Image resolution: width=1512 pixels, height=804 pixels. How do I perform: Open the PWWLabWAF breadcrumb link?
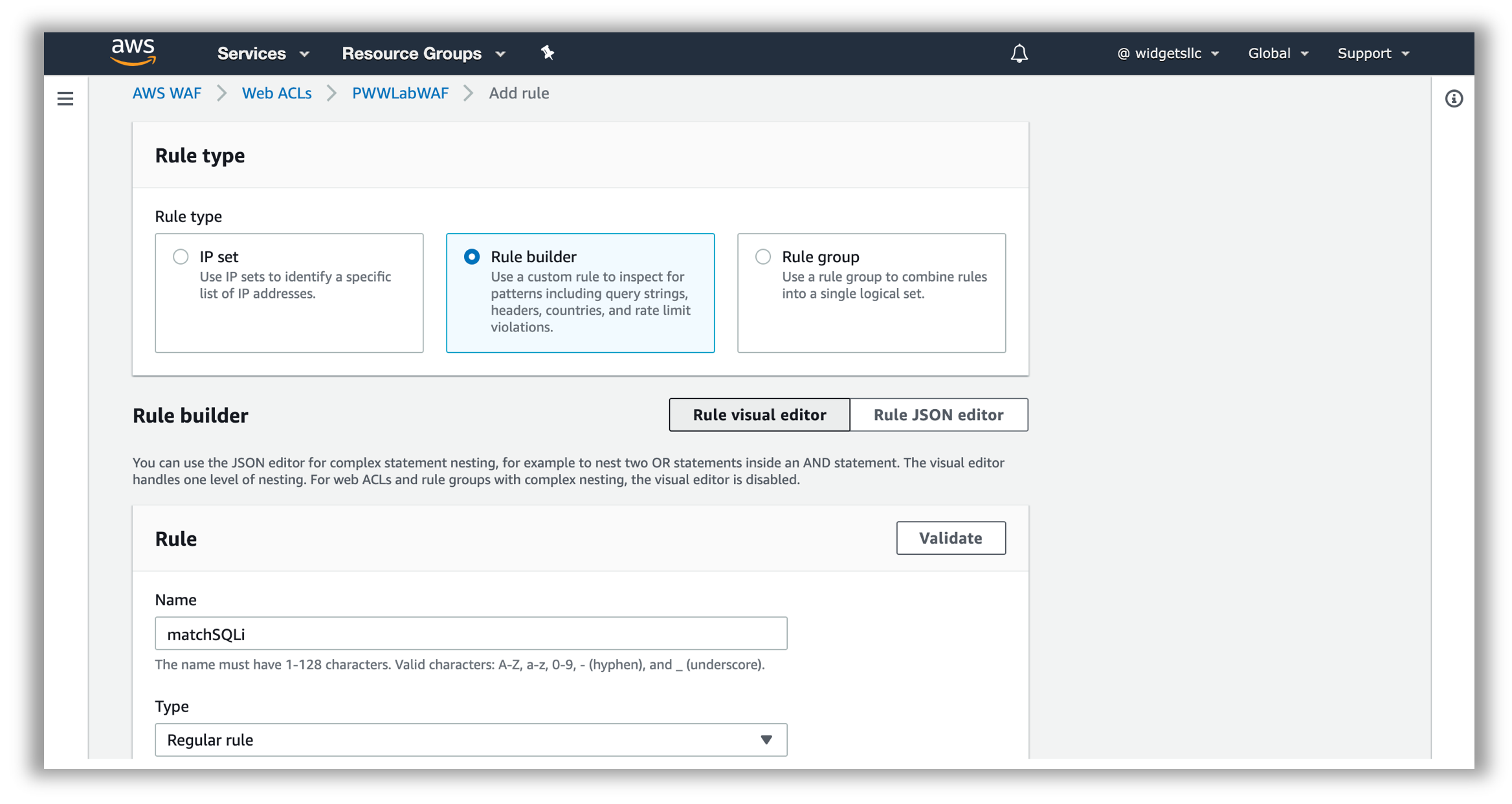[x=400, y=93]
